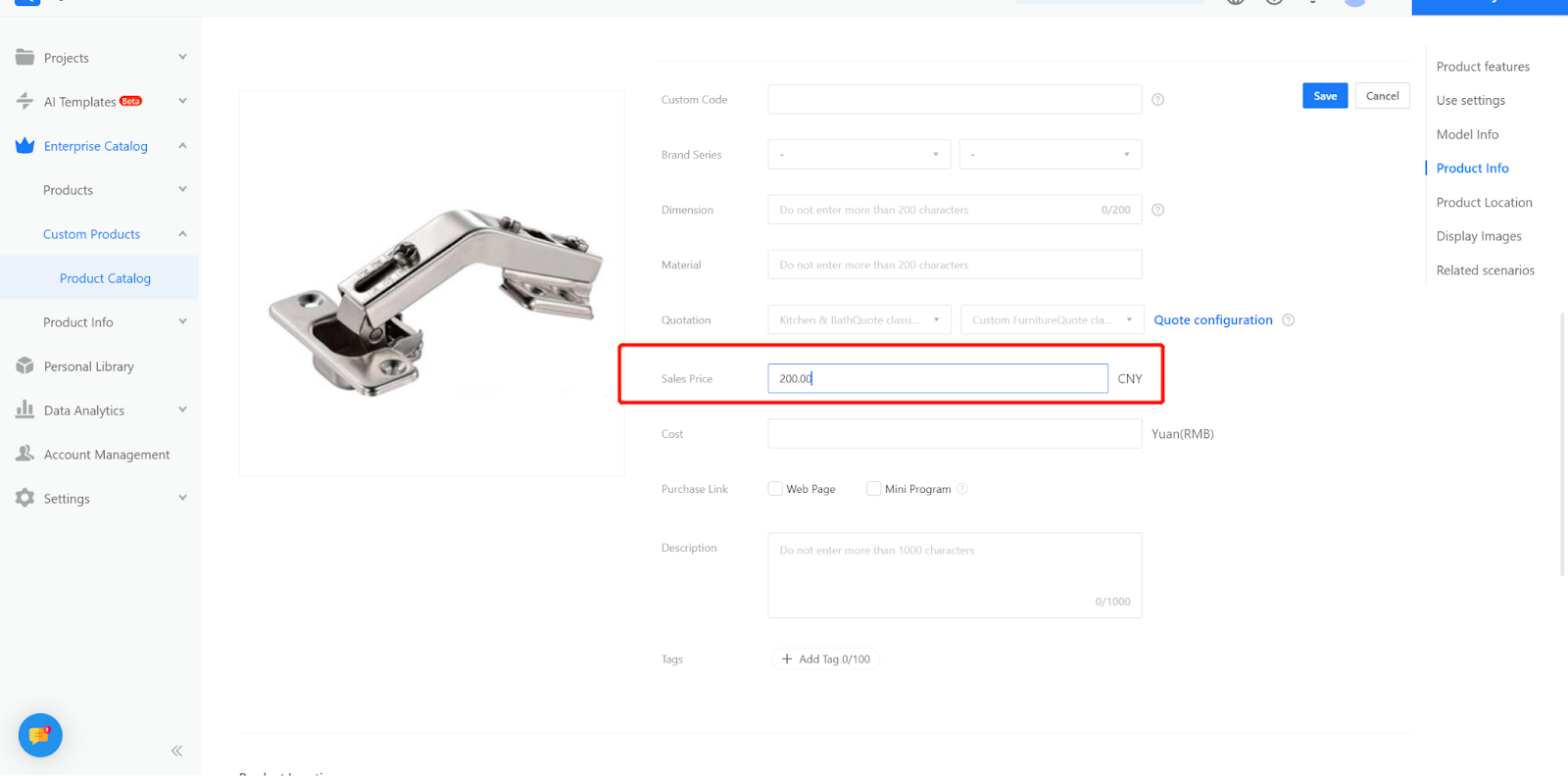
Task: Click the Personal Library cube icon
Action: [24, 365]
